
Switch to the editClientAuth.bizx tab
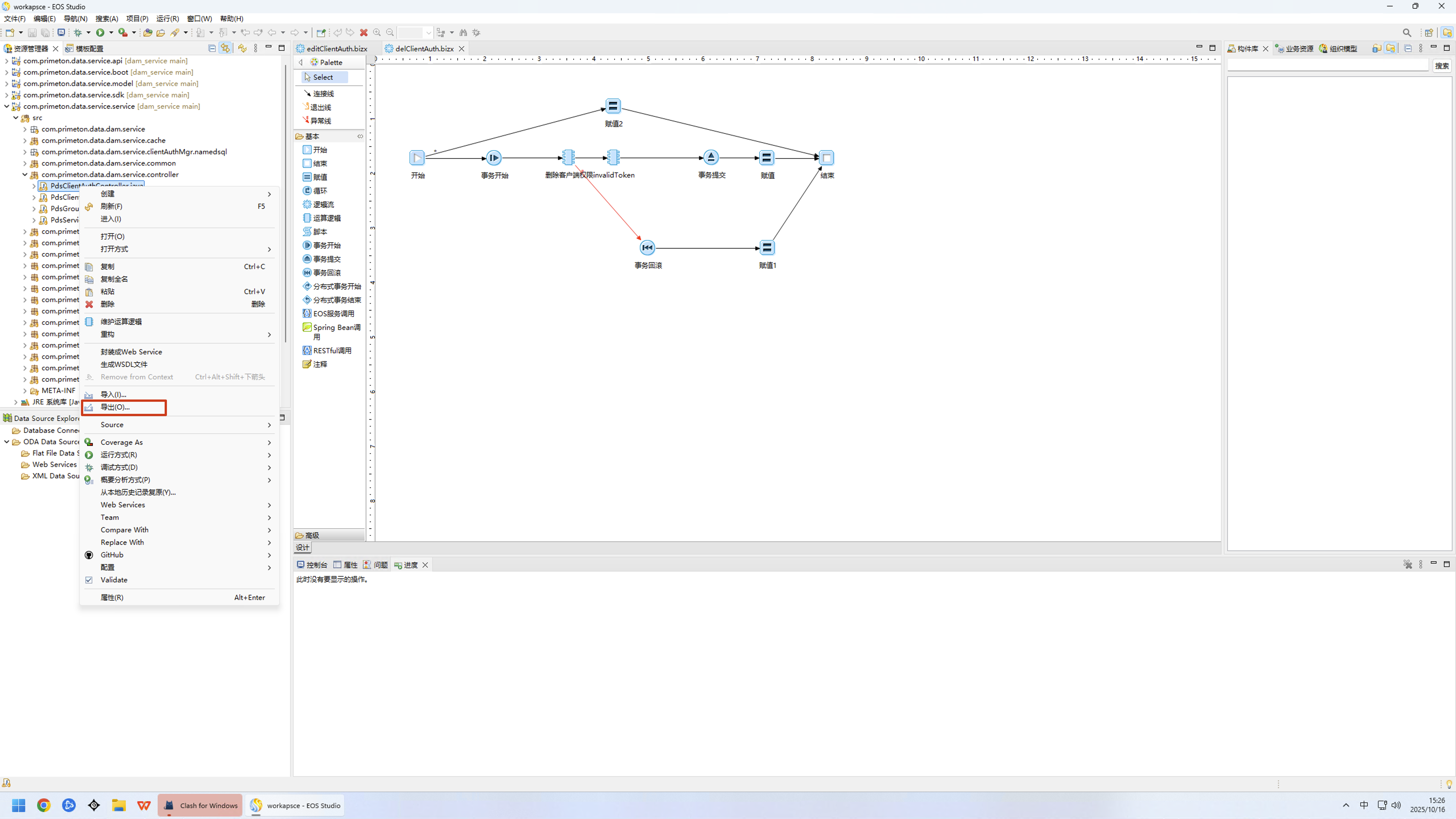coord(336,49)
